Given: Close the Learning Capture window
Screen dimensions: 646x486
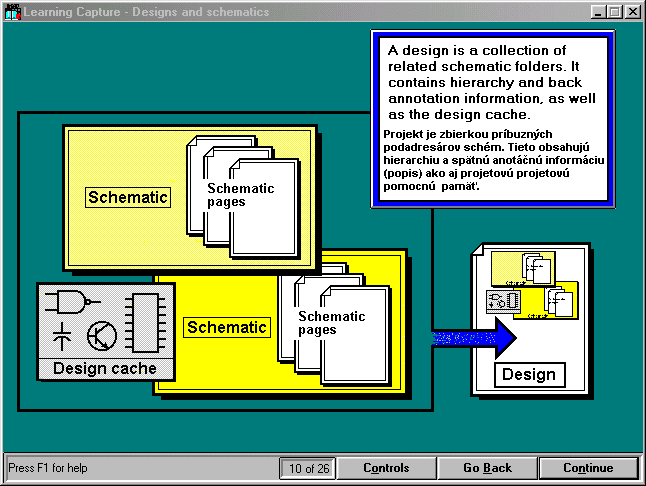Looking at the screenshot, I should (x=633, y=12).
